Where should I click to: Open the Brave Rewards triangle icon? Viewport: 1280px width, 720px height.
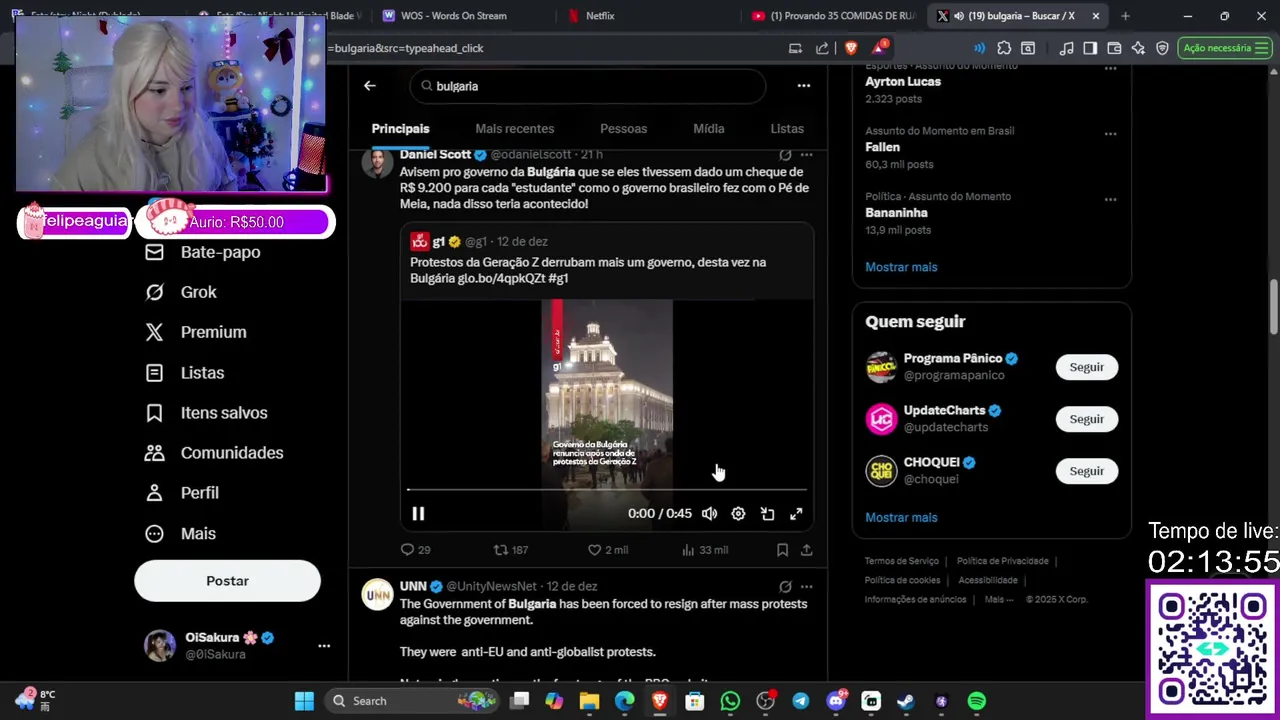[879, 48]
